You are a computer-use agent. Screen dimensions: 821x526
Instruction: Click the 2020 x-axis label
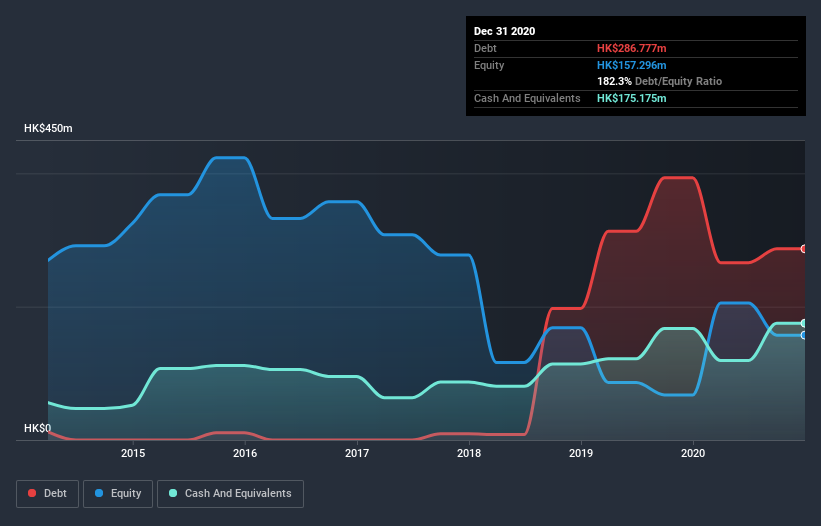(x=693, y=453)
